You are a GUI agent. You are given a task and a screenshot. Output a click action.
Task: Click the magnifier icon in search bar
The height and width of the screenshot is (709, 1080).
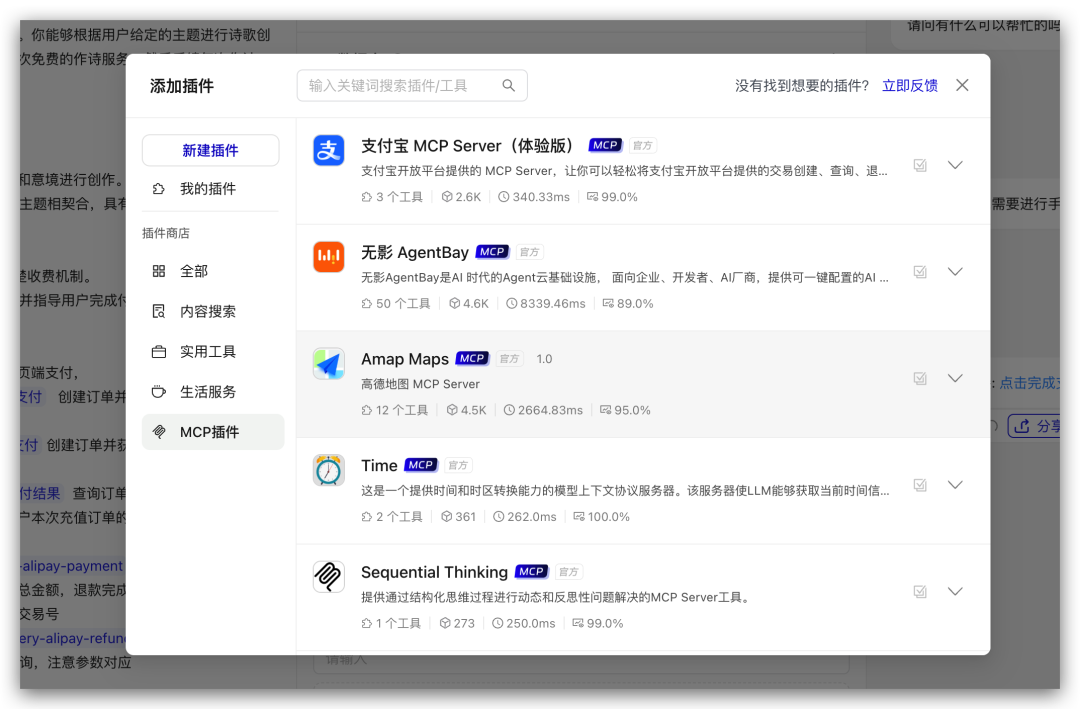coord(509,85)
